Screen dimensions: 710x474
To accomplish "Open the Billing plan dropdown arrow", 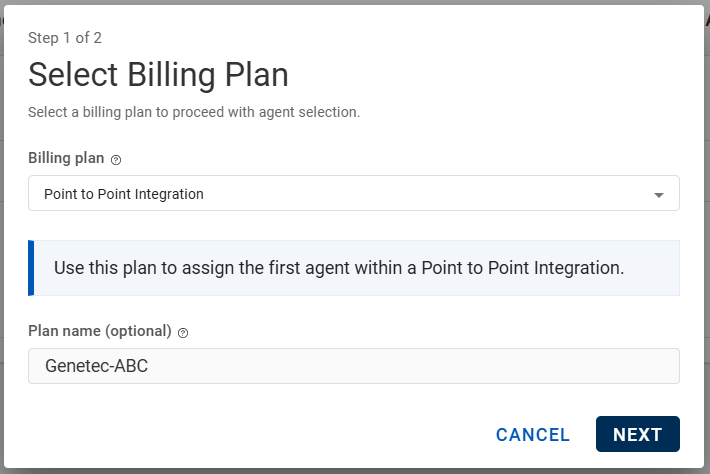I will click(x=658, y=195).
